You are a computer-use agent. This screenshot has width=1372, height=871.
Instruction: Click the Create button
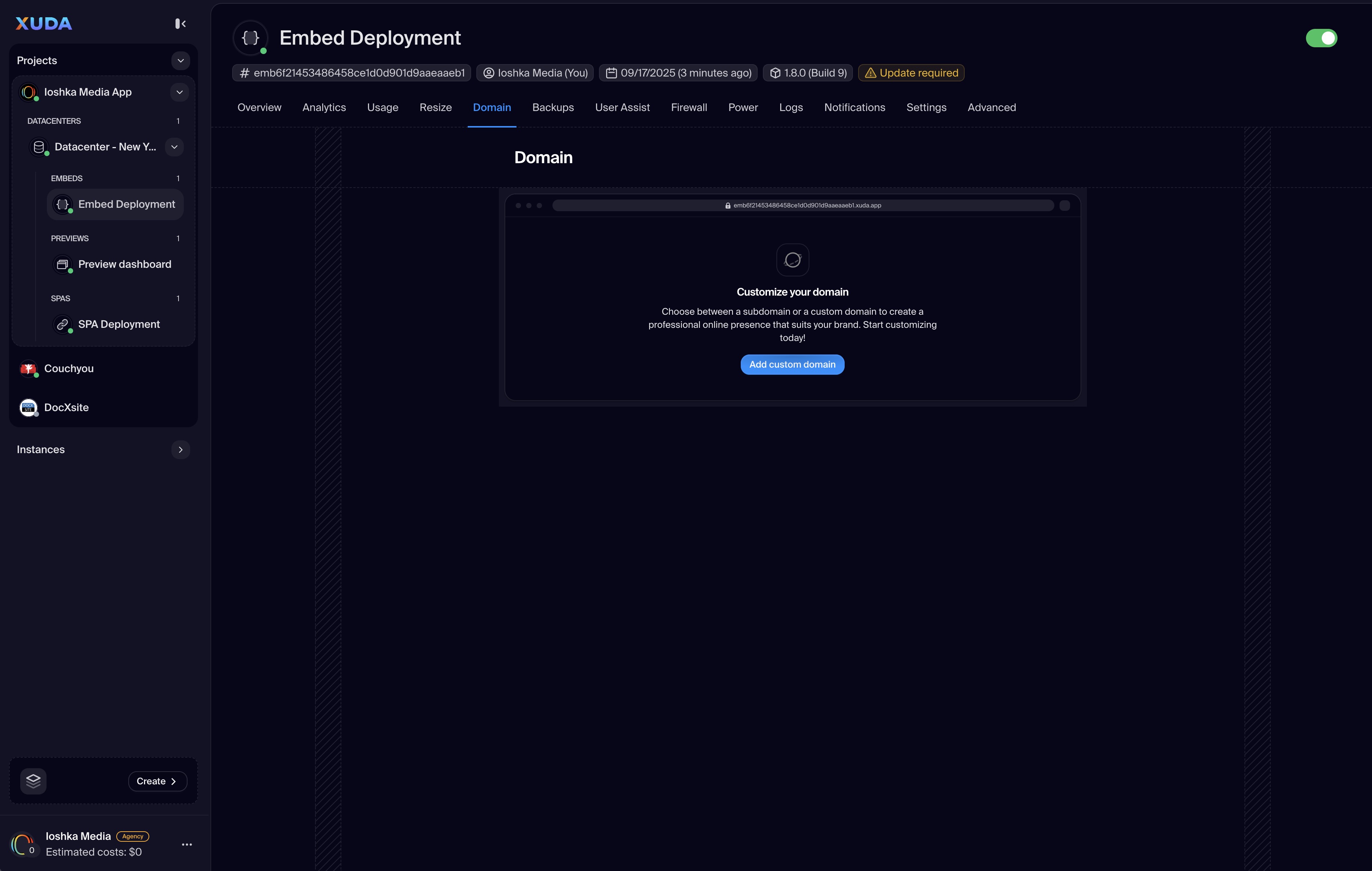click(157, 781)
